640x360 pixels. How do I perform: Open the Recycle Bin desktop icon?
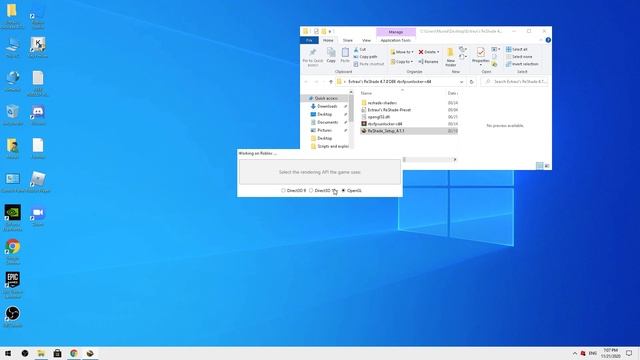point(13,115)
